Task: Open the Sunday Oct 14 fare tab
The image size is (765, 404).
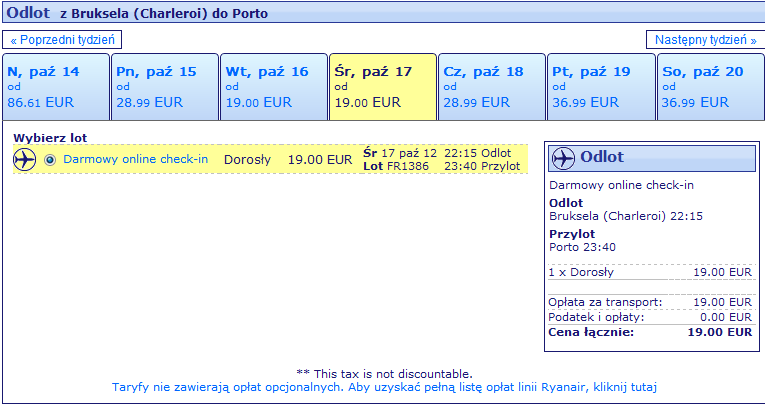Action: [x=56, y=87]
